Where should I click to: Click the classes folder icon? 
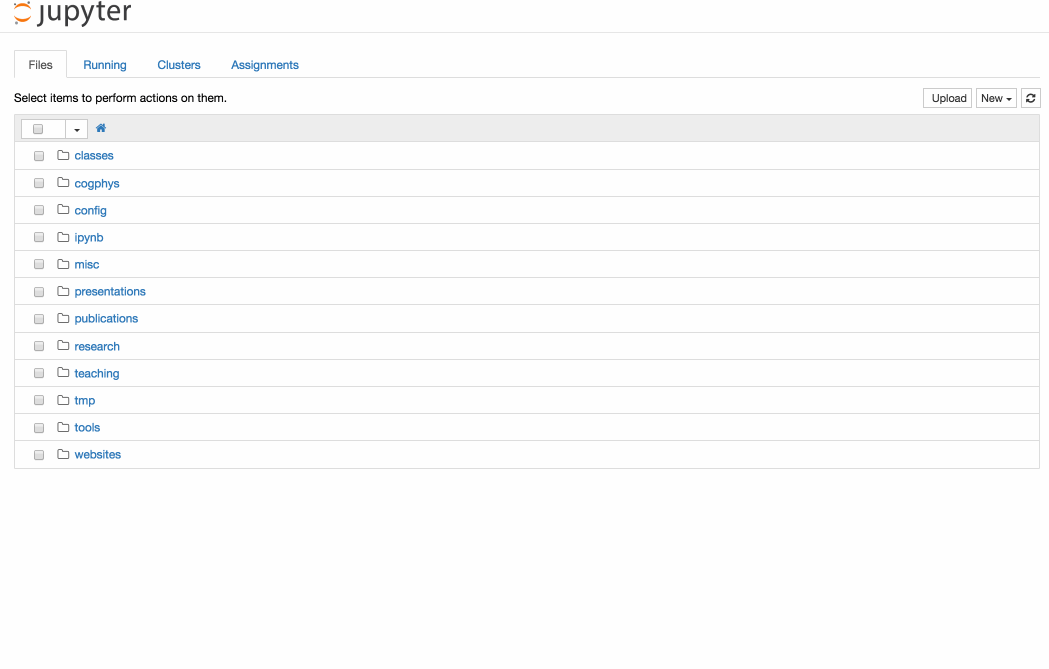coord(63,155)
